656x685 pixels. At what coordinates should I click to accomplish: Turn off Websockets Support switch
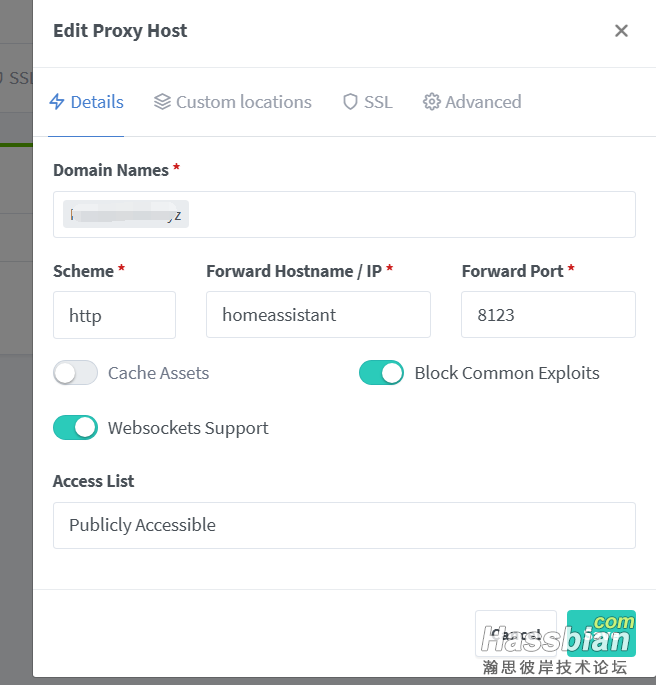pos(75,427)
